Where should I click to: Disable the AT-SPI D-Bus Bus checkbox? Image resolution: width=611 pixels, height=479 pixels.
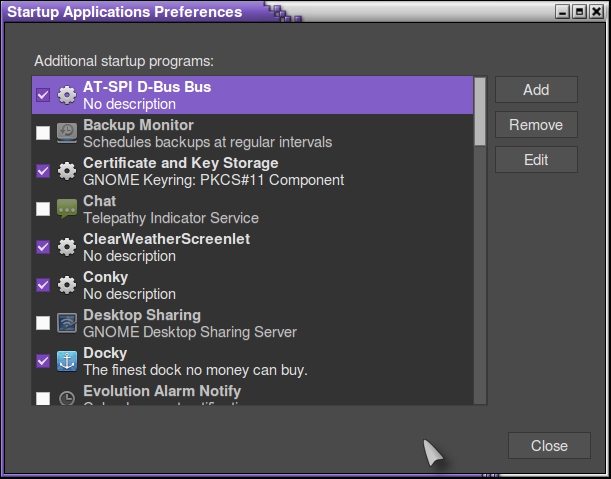(x=43, y=95)
